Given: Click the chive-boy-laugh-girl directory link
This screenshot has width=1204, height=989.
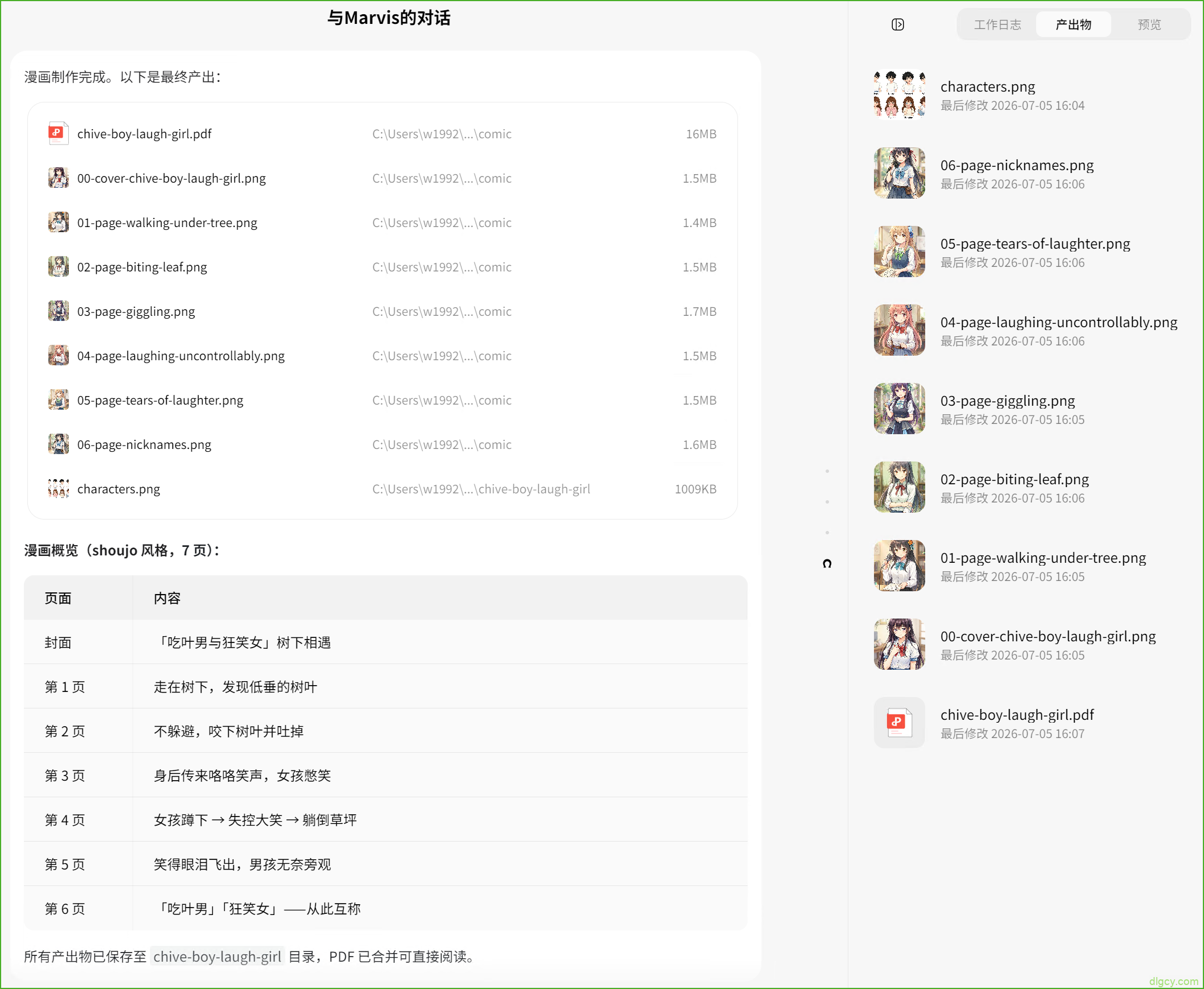Looking at the screenshot, I should [217, 957].
